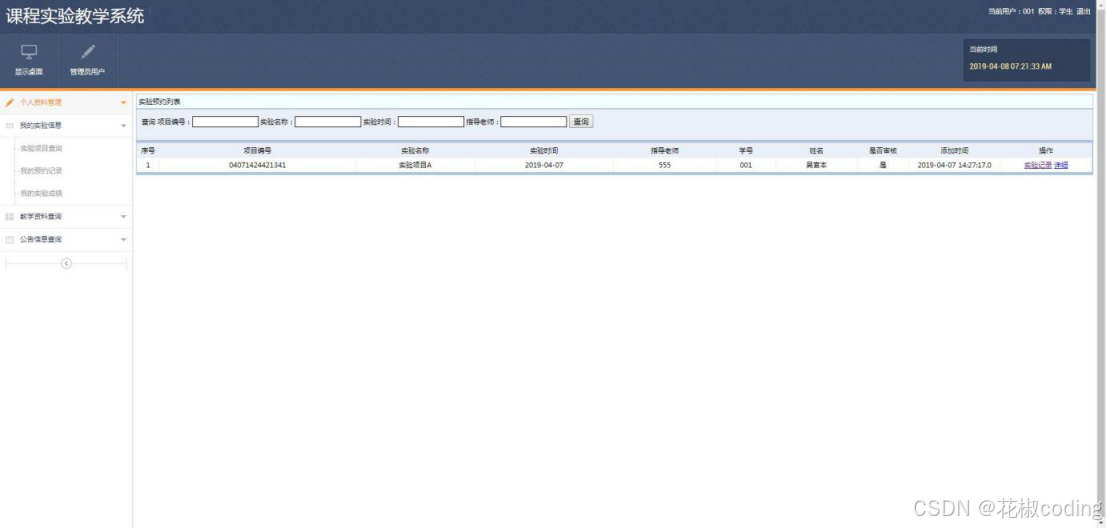Image resolution: width=1106 pixels, height=528 pixels.
Task: Click the instructor cell 555
Action: 664,165
